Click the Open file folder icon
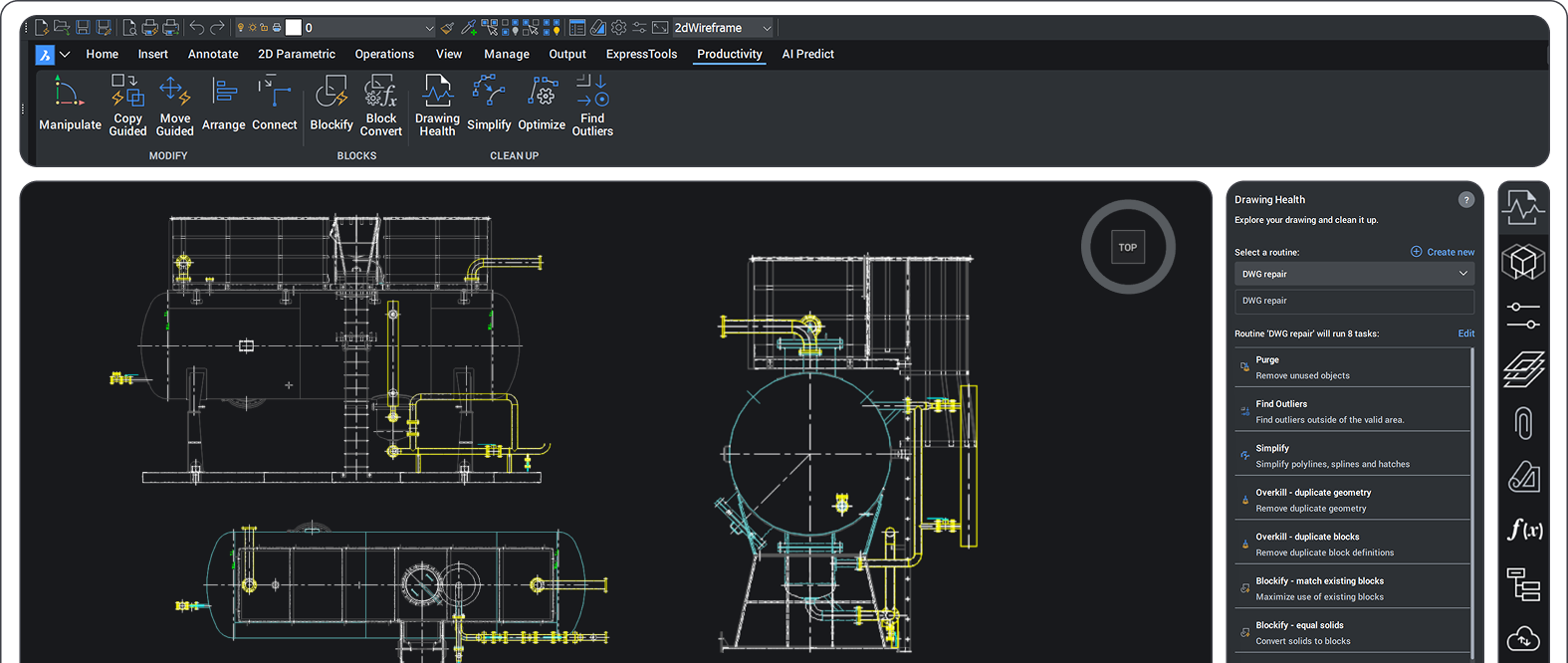 62,27
